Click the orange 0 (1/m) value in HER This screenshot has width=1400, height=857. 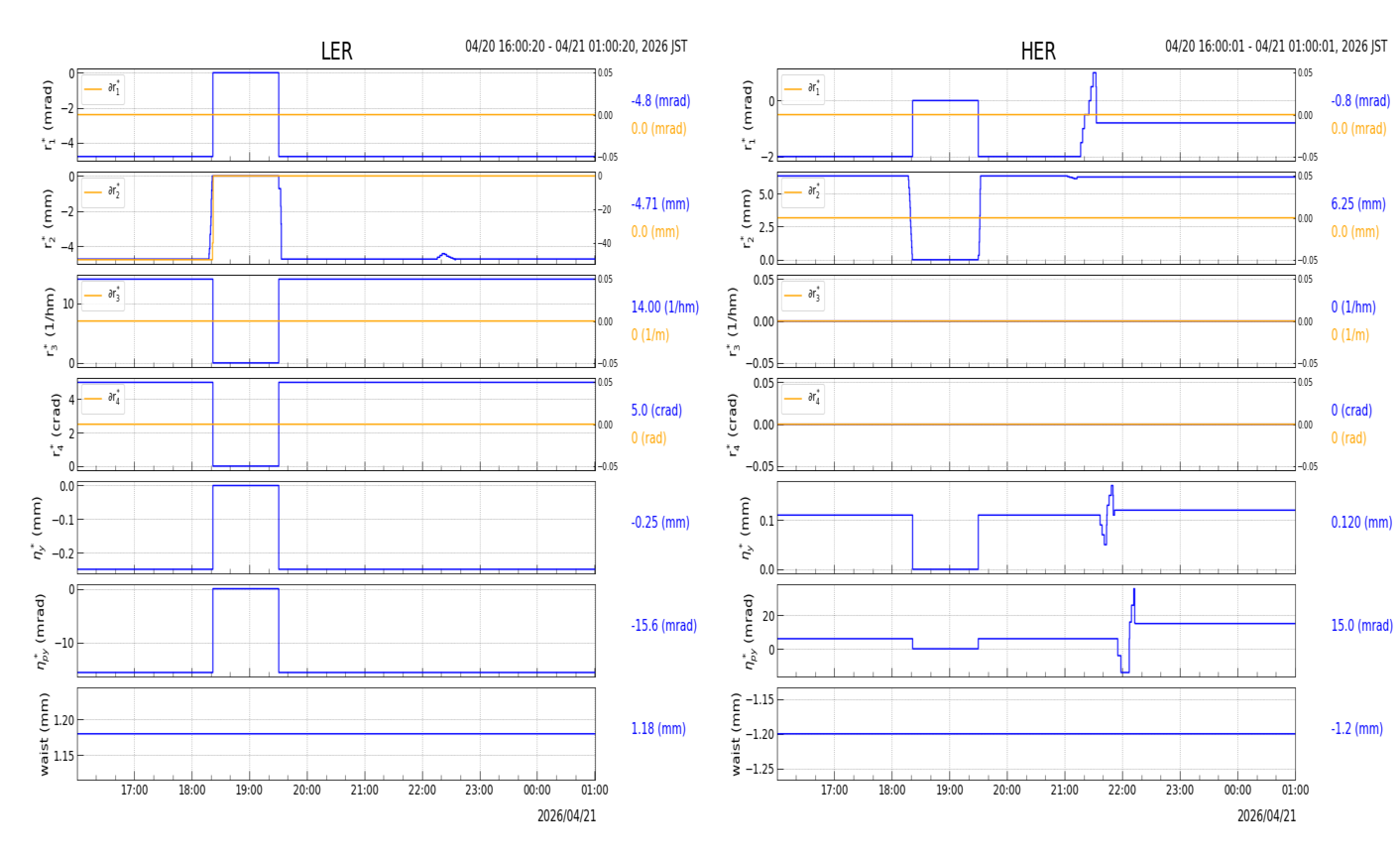[x=1350, y=335]
